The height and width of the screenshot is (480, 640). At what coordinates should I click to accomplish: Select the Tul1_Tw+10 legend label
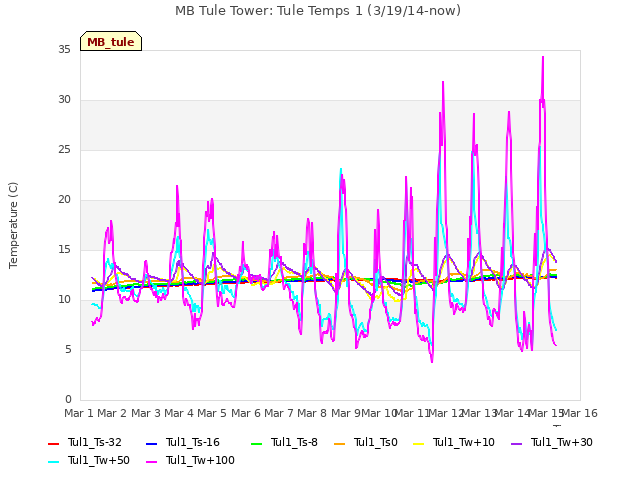coord(464,442)
